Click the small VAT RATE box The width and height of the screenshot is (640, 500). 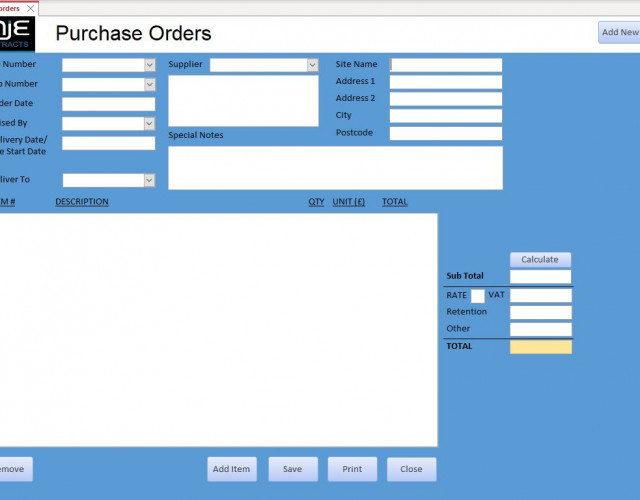pyautogui.click(x=478, y=296)
